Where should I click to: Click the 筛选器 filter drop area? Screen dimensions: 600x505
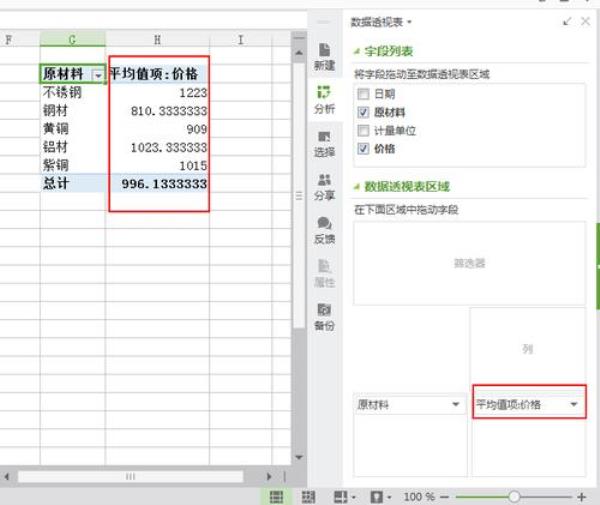pos(470,263)
